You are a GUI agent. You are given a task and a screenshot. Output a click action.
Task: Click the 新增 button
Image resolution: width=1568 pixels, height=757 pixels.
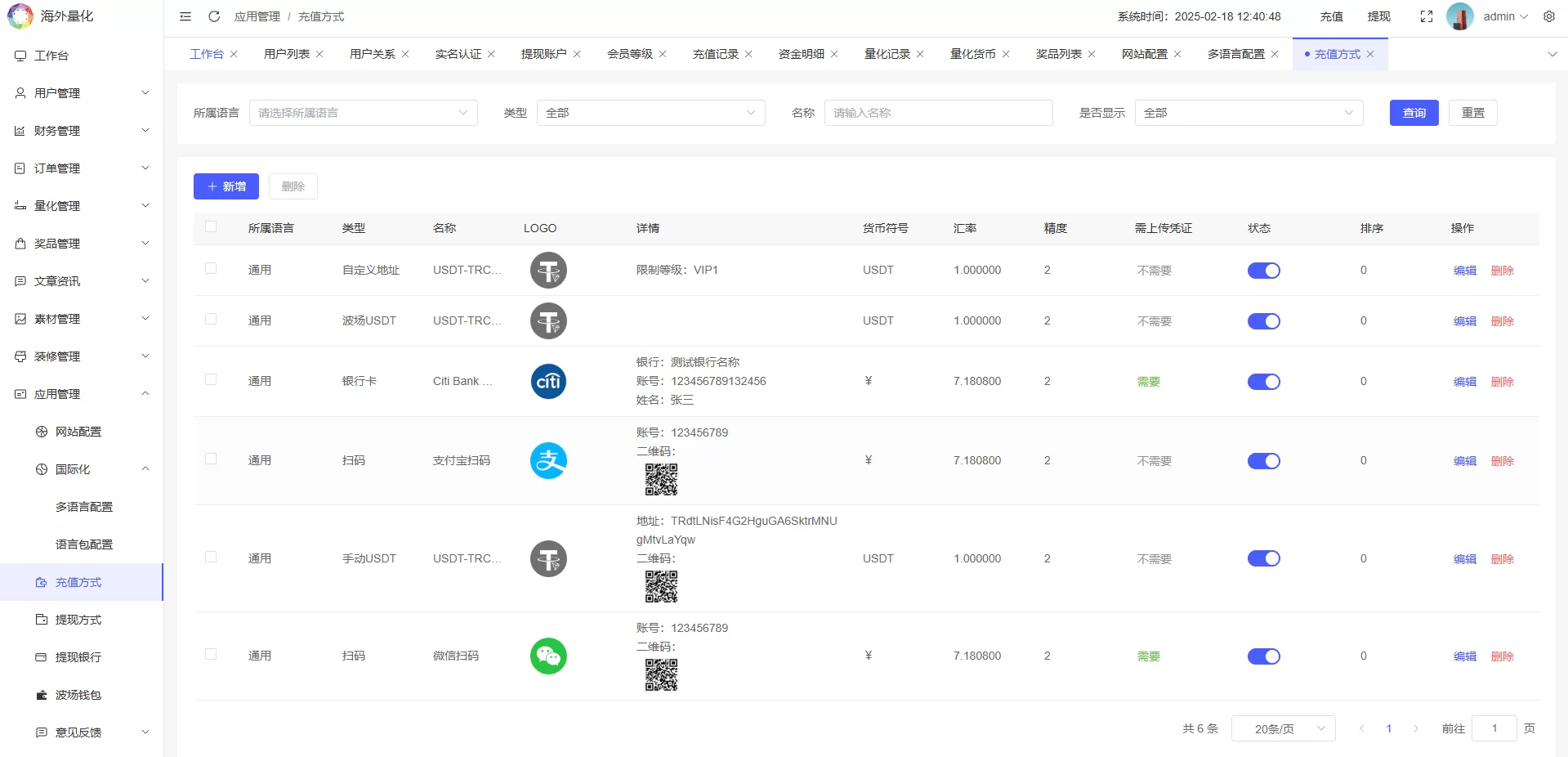(226, 186)
